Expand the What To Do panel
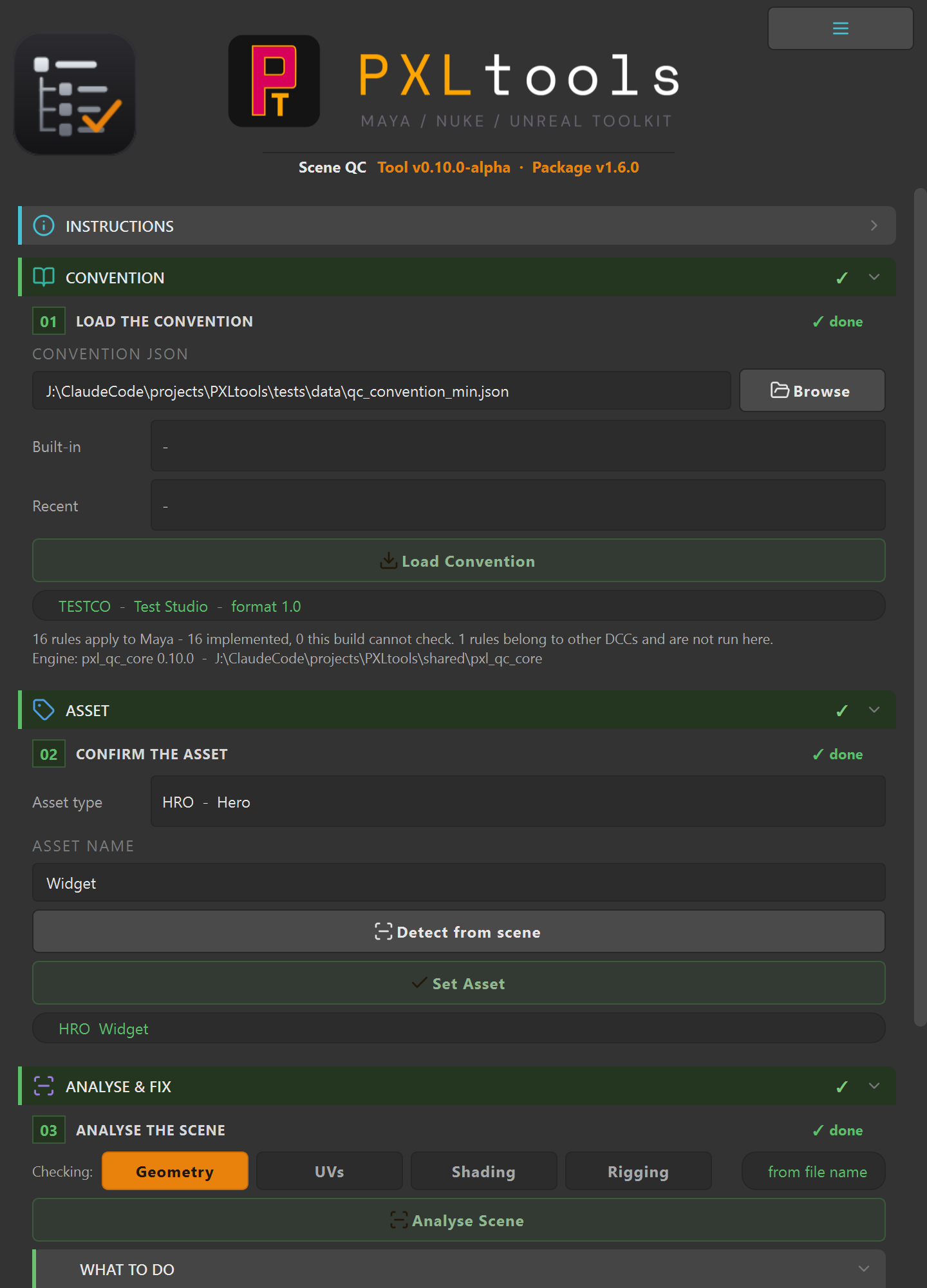927x1288 pixels. (x=460, y=1269)
